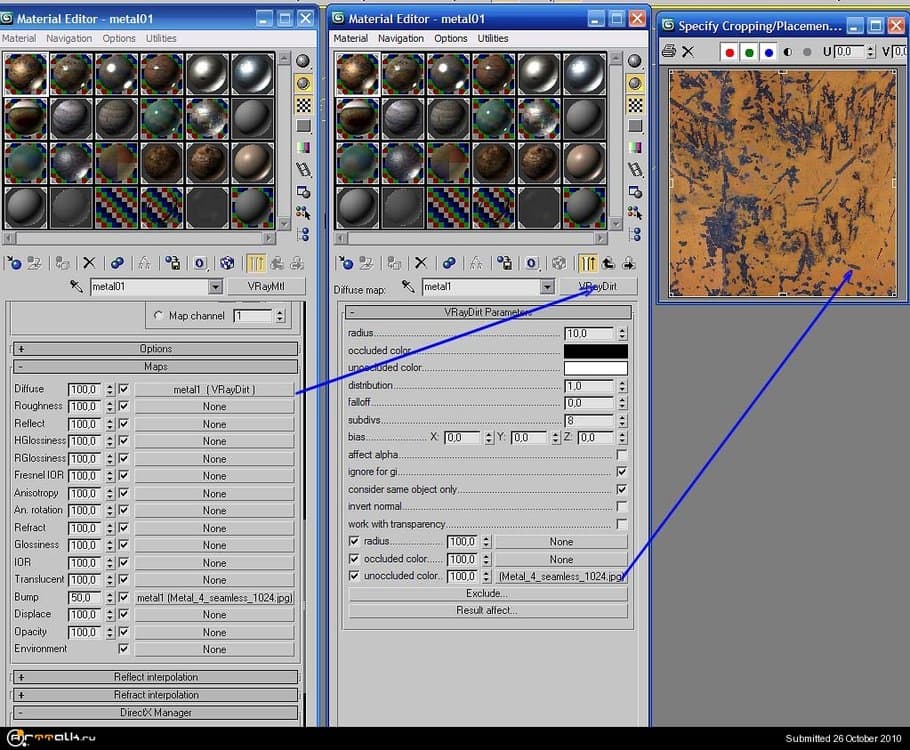
Task: Click the Exclude... button
Action: pos(487,594)
